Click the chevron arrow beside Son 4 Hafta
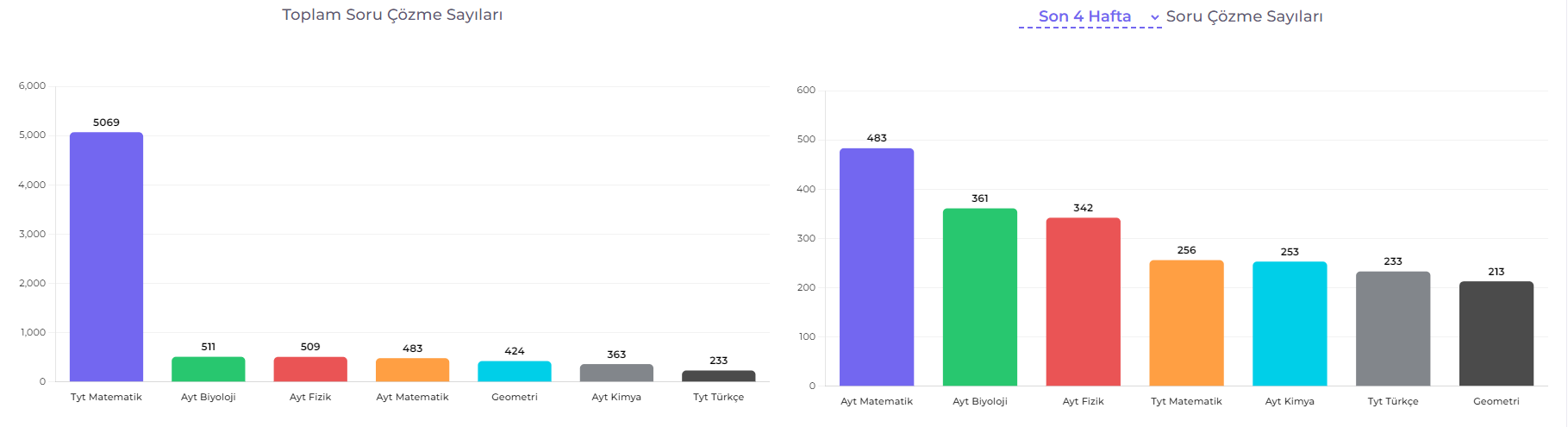The height and width of the screenshot is (427, 1568). click(1155, 17)
